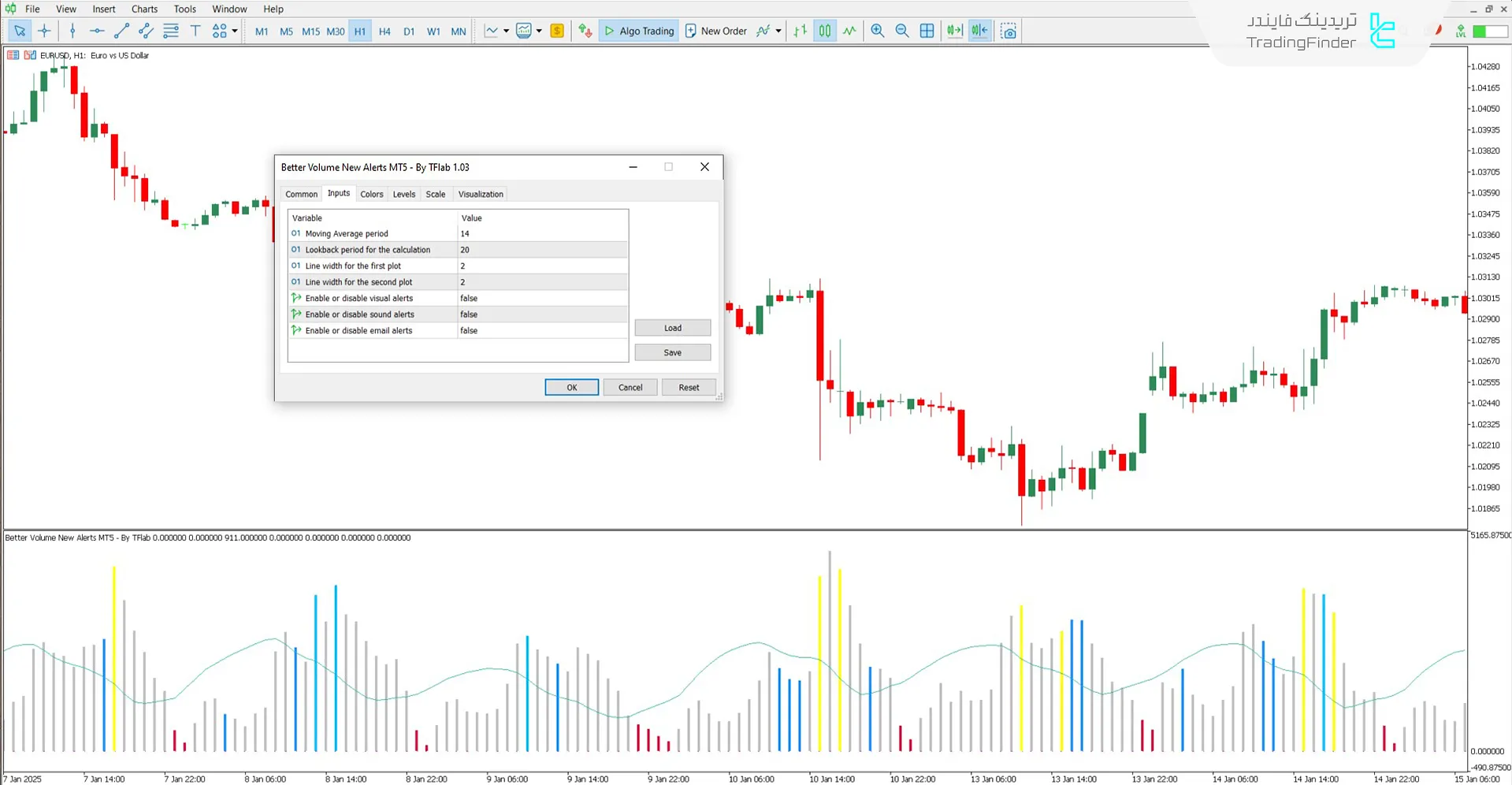Toggle chart auto-scroll to latest bar
The height and width of the screenshot is (785, 1512).
point(954,31)
